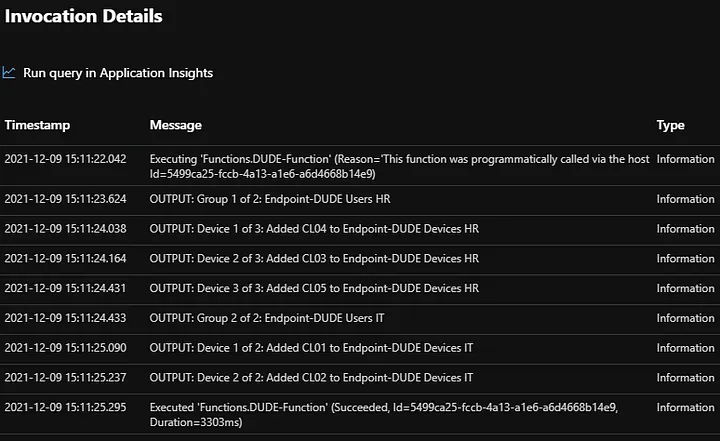720x441 pixels.
Task: Click timestamp 2021-12-09 15:11:22.042
Action: [66, 159]
